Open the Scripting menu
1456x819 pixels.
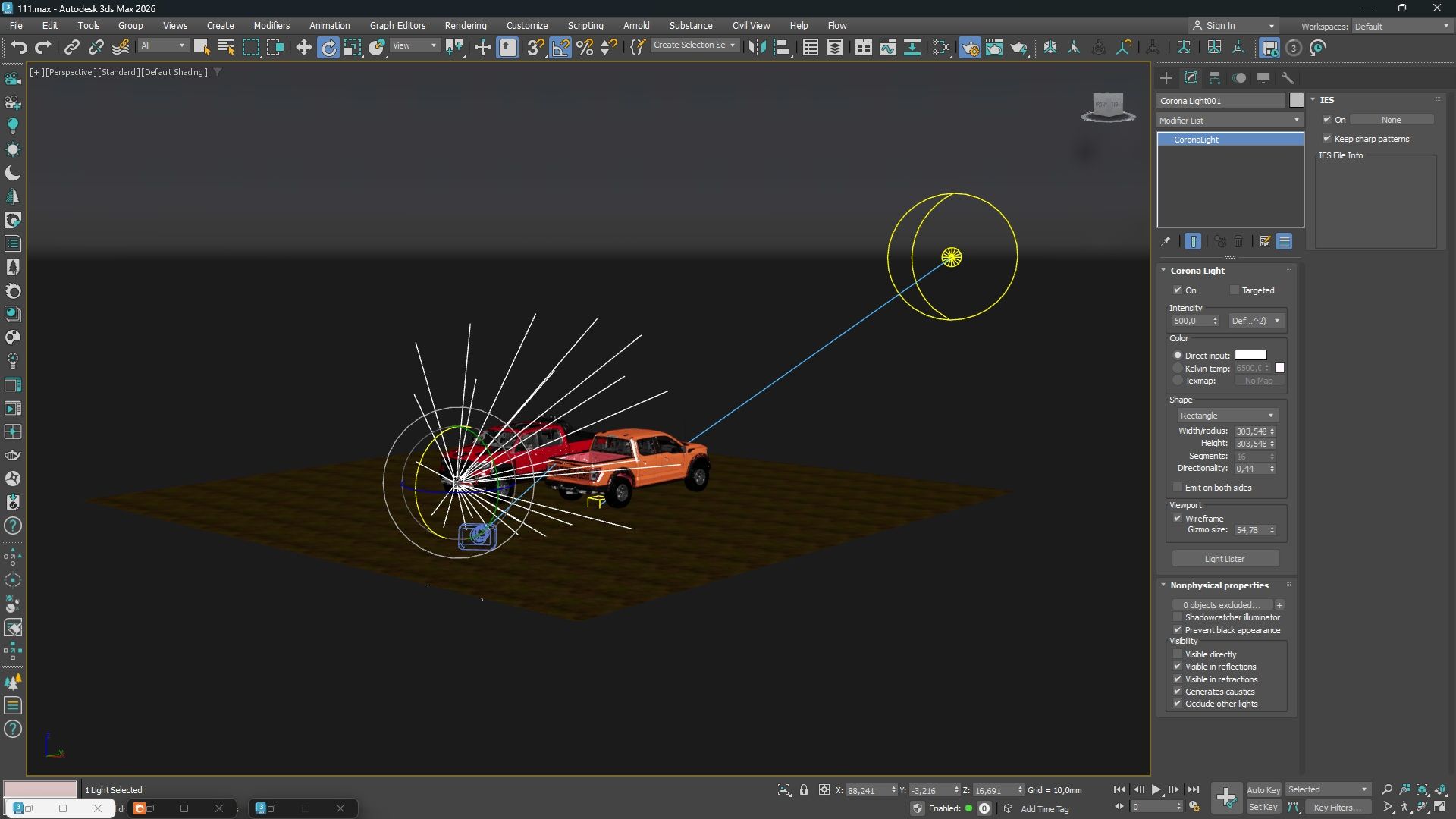tap(585, 25)
